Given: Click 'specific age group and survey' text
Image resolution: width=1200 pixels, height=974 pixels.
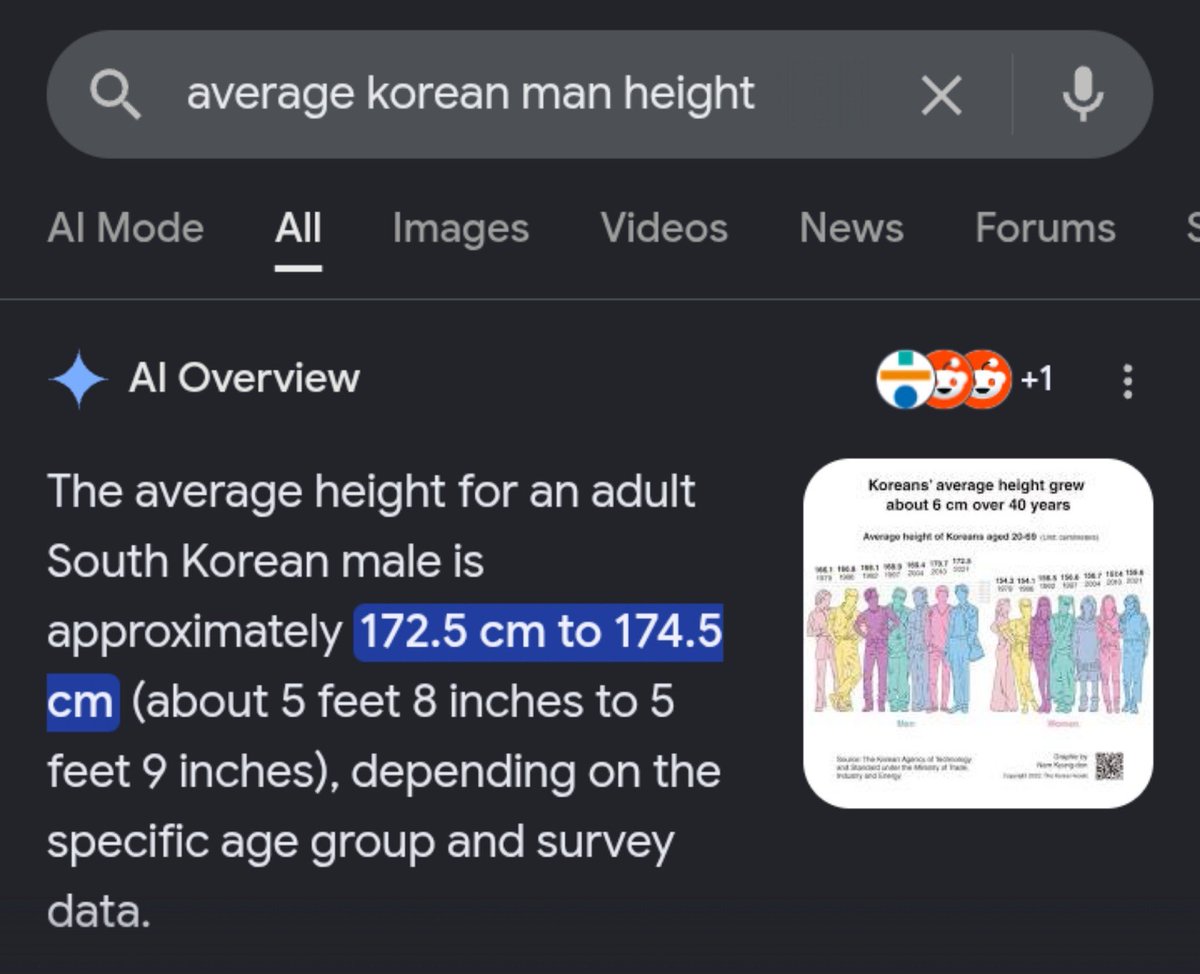Looking at the screenshot, I should tap(361, 844).
